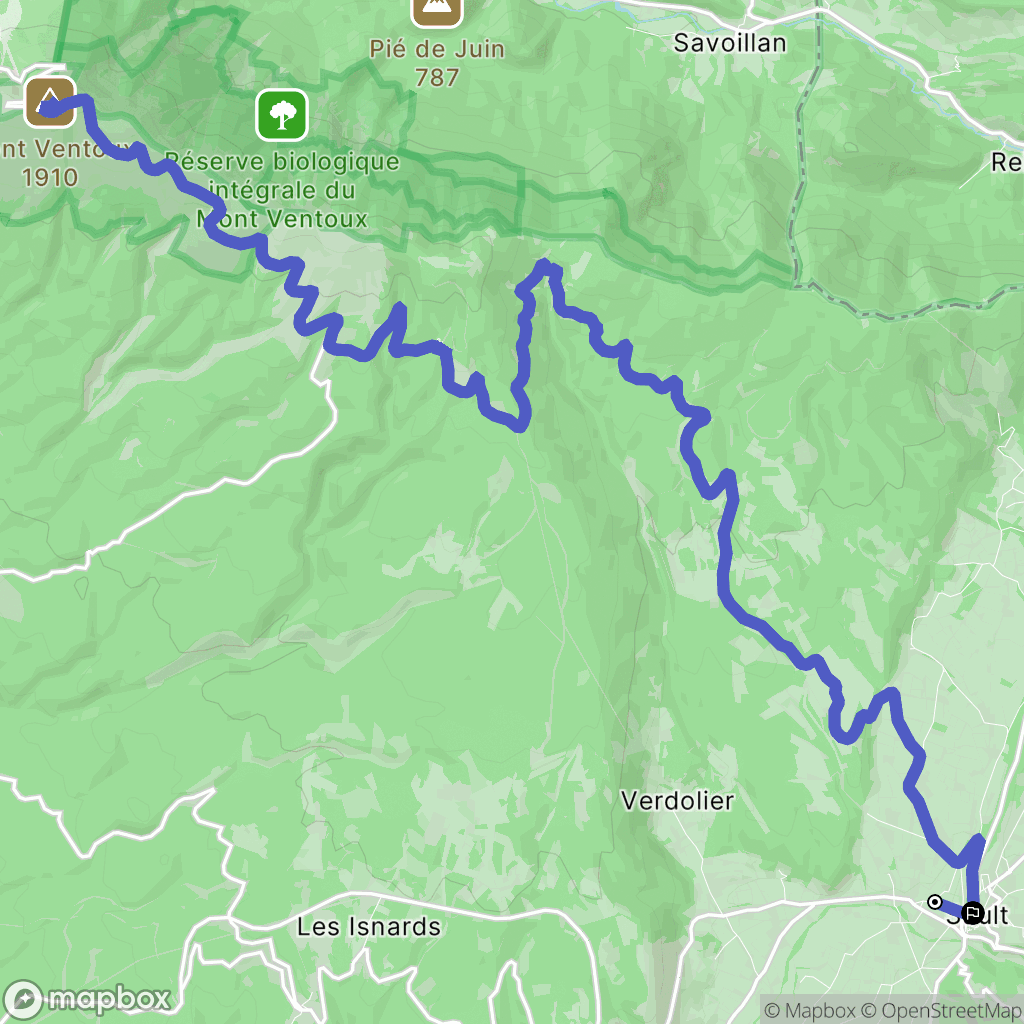The height and width of the screenshot is (1024, 1024).
Task: Select the Verdolier place label
Action: click(x=677, y=801)
